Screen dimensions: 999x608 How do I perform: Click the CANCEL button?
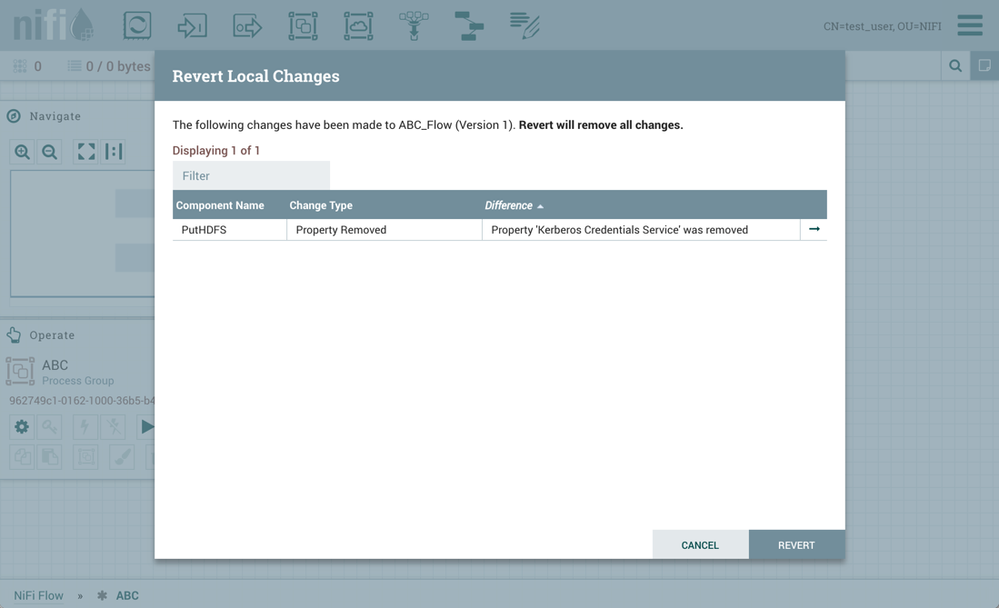click(x=700, y=544)
